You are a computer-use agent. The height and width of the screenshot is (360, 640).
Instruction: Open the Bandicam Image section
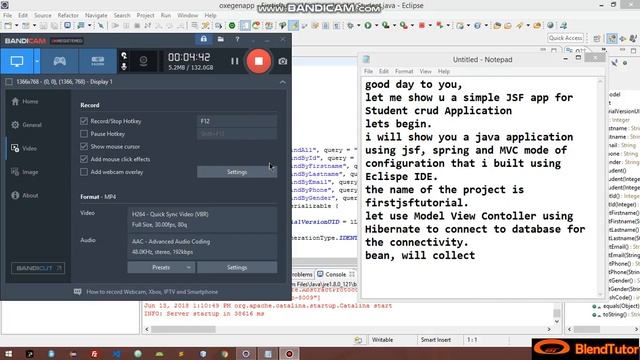click(x=25, y=172)
